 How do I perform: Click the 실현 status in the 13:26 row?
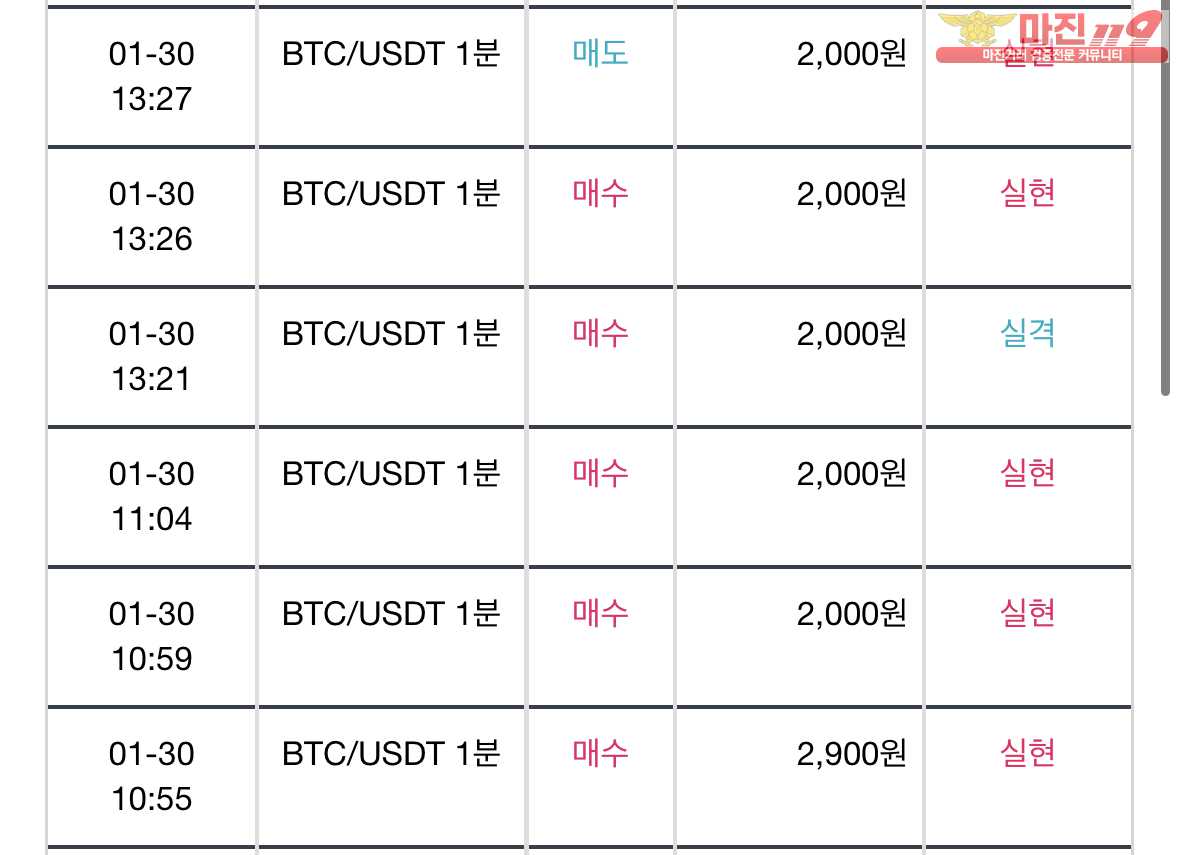click(1027, 193)
